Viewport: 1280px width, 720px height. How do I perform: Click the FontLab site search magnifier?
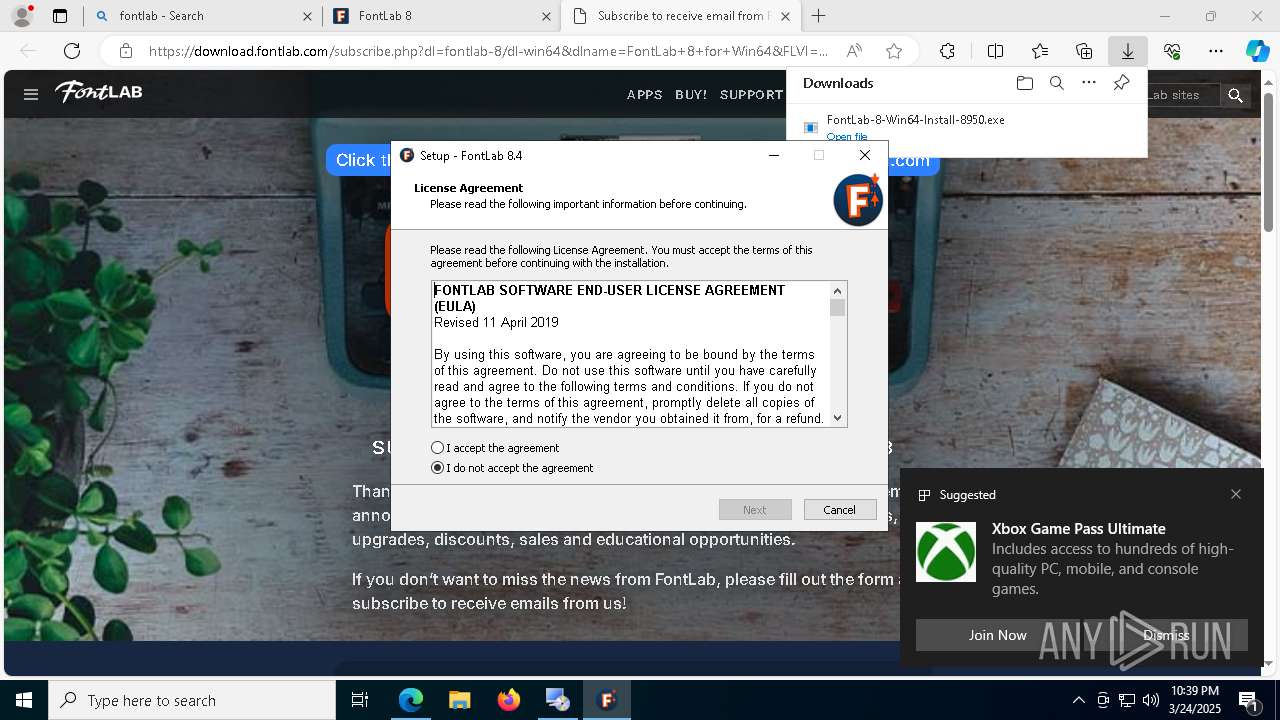(x=1236, y=95)
